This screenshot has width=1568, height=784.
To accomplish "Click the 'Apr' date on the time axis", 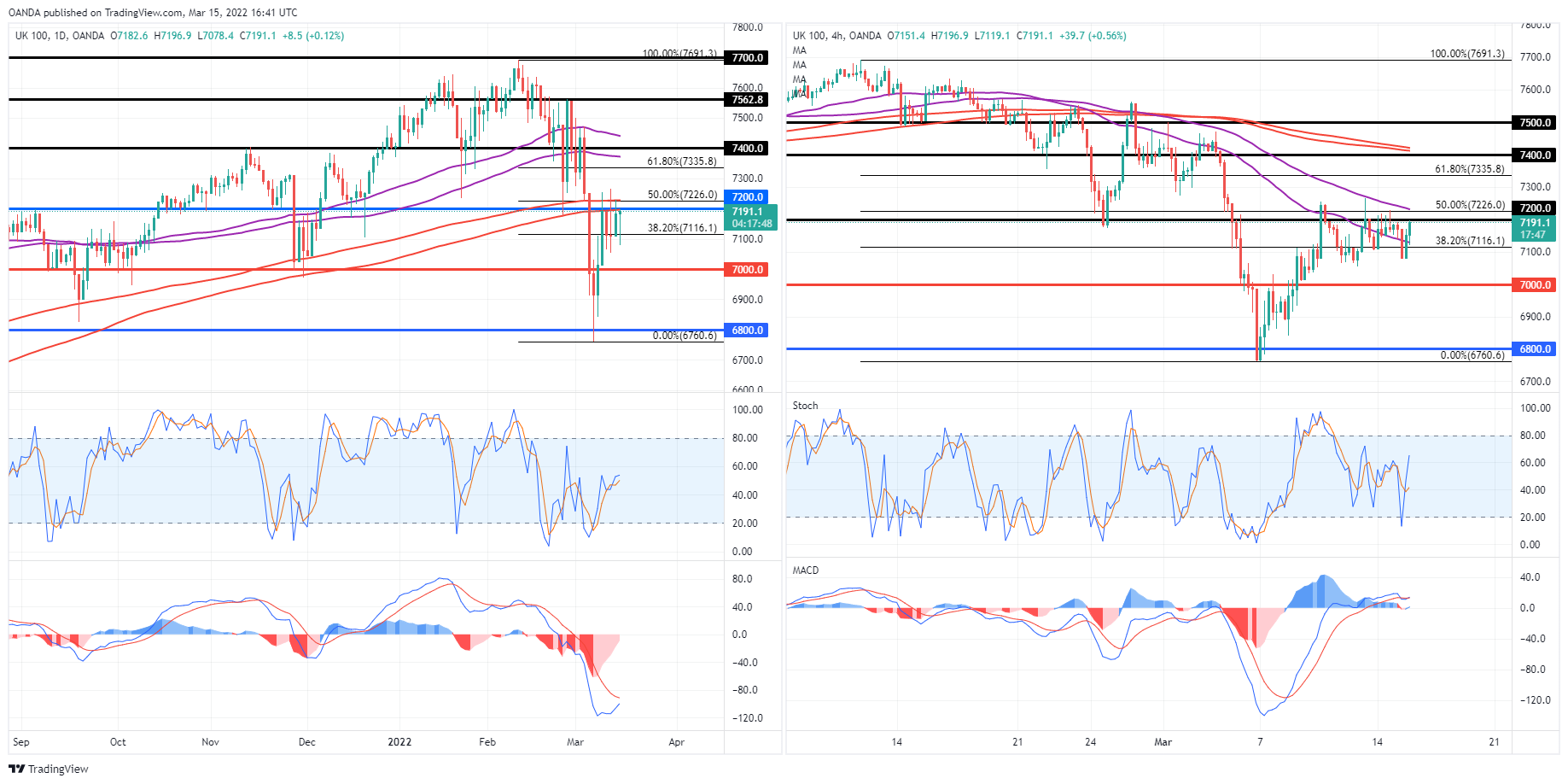I will (x=676, y=742).
